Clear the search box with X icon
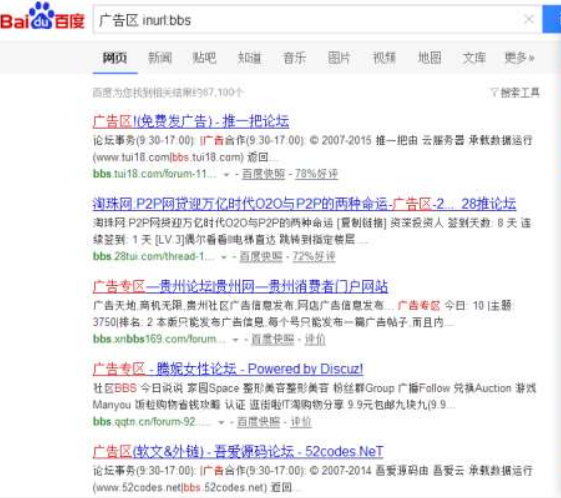 529,19
